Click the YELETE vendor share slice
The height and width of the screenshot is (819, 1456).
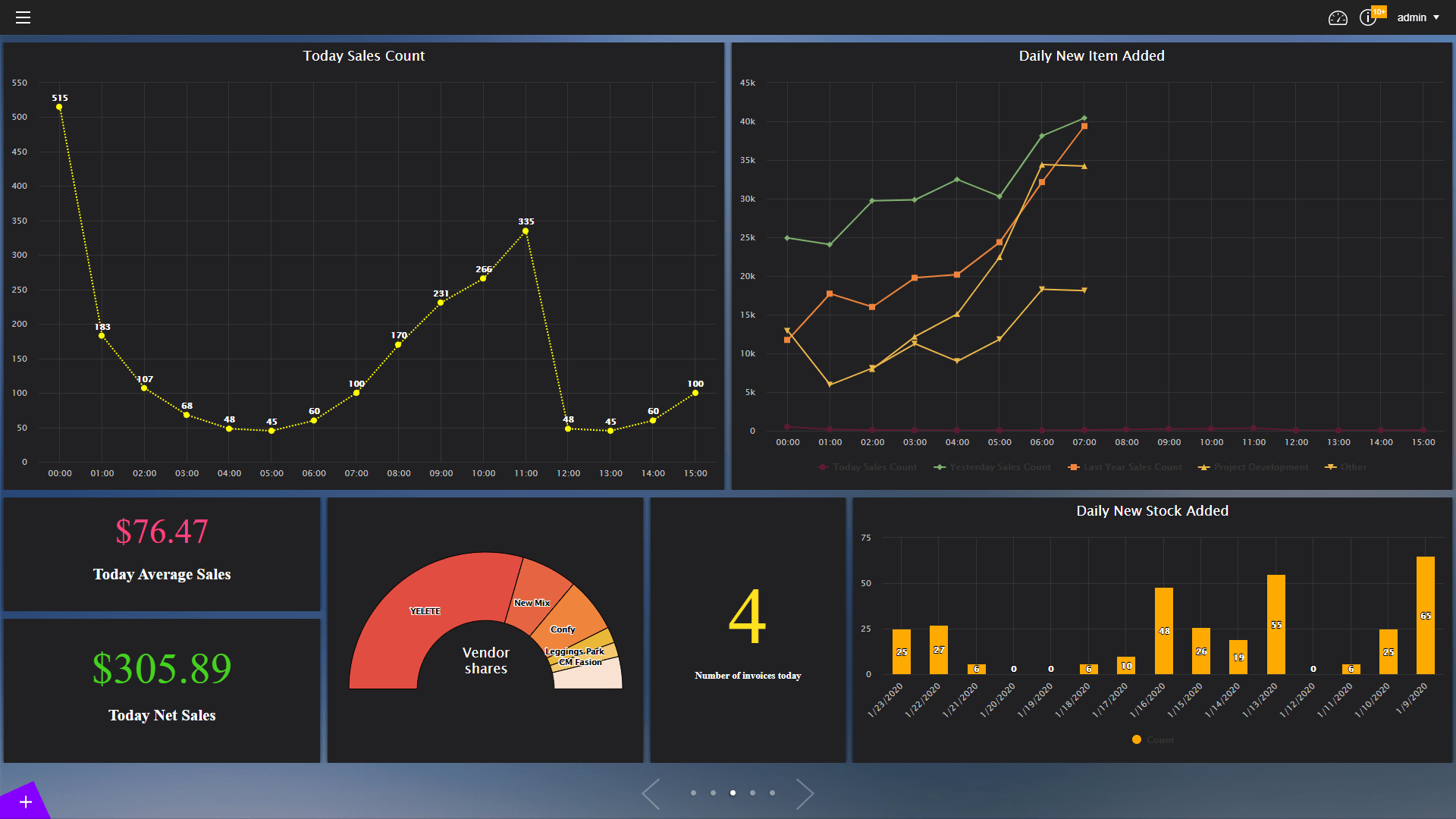coord(425,611)
